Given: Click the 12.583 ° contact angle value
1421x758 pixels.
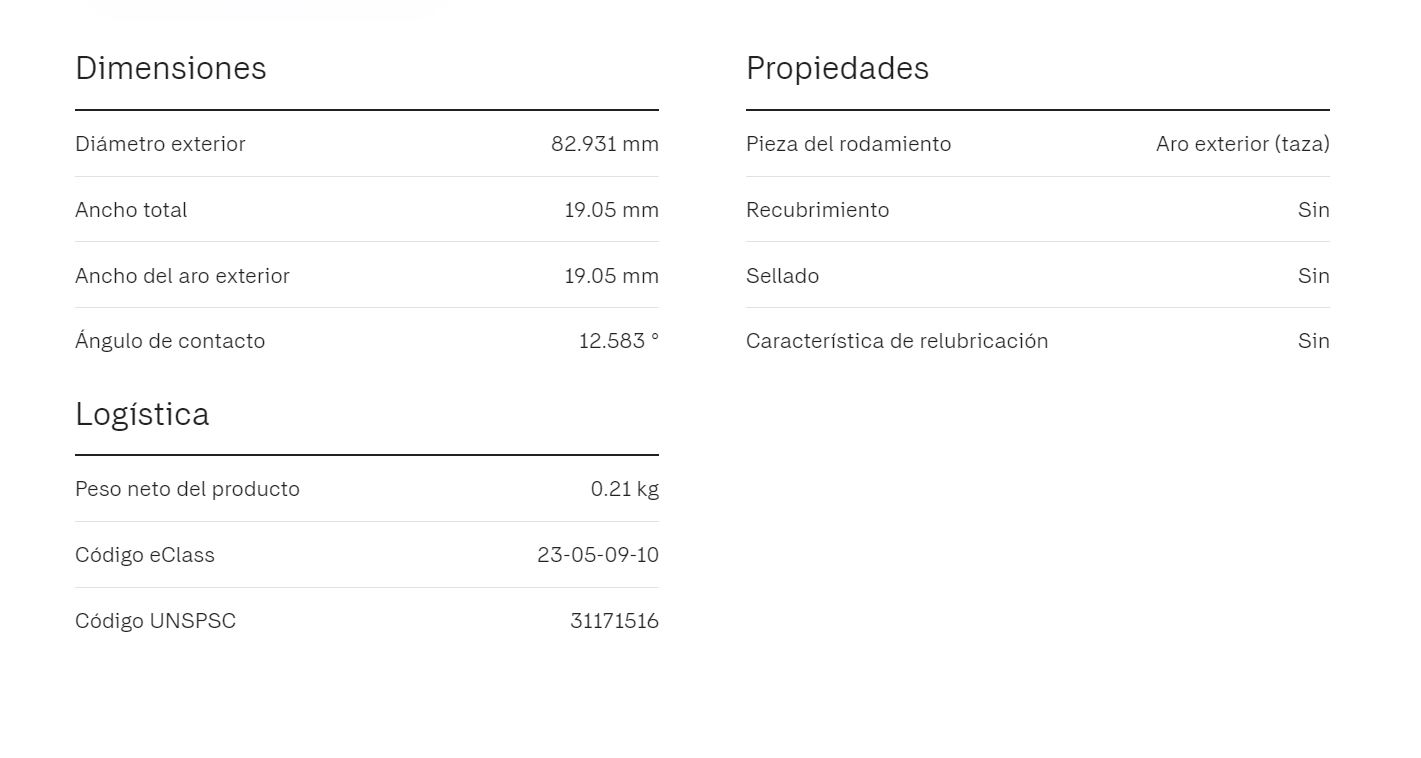Looking at the screenshot, I should point(618,341).
